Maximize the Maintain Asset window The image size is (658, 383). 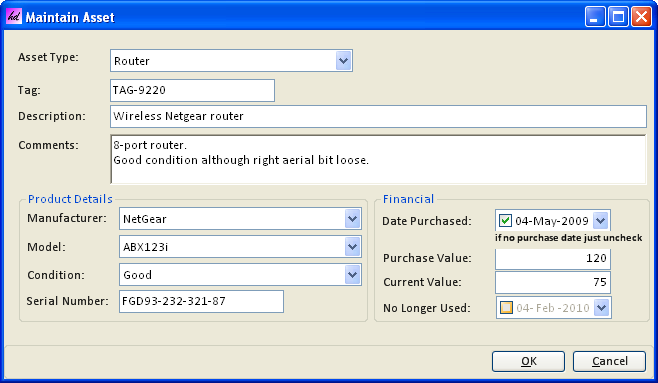point(619,17)
